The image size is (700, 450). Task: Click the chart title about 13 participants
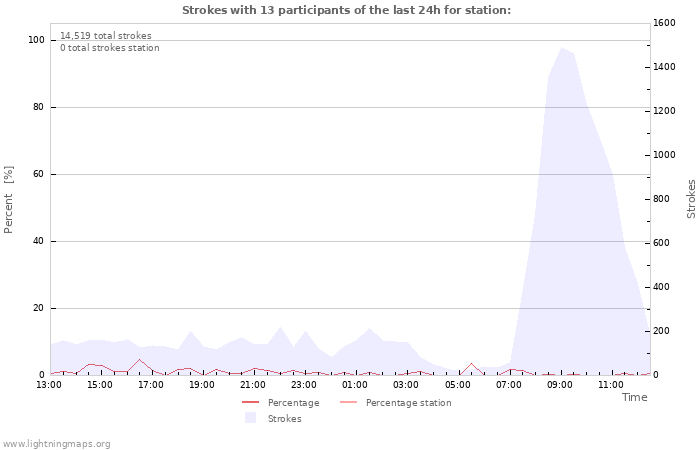[346, 10]
